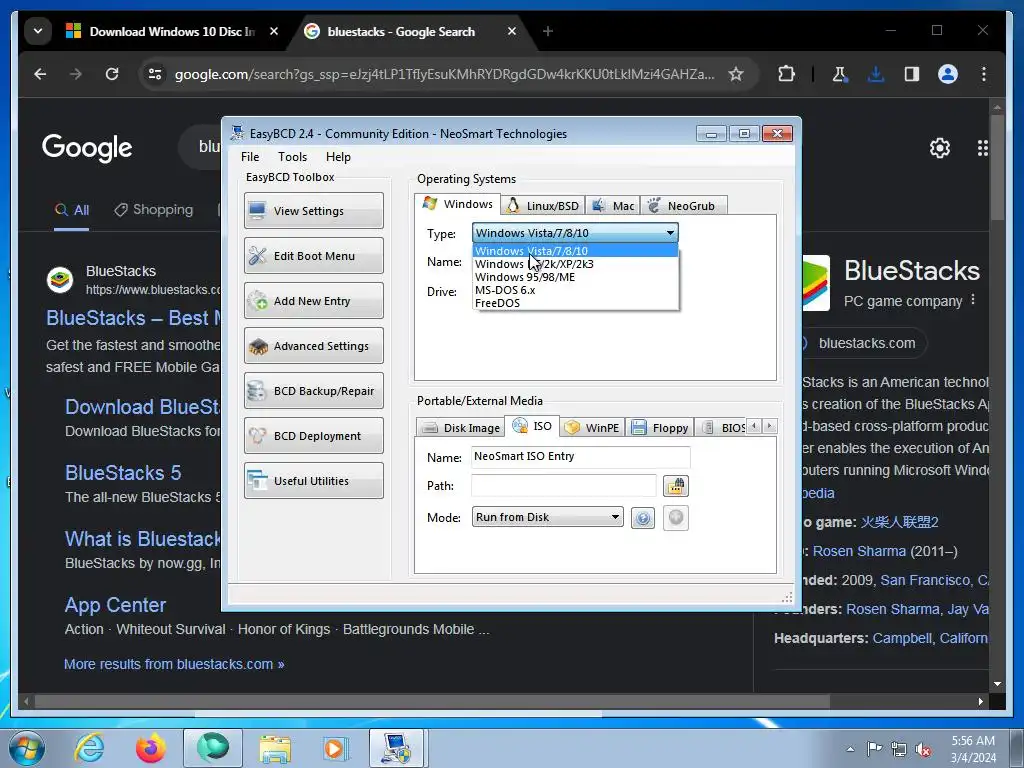Bookmark this page with star icon
Viewport: 1024px width, 768px height.
click(736, 74)
